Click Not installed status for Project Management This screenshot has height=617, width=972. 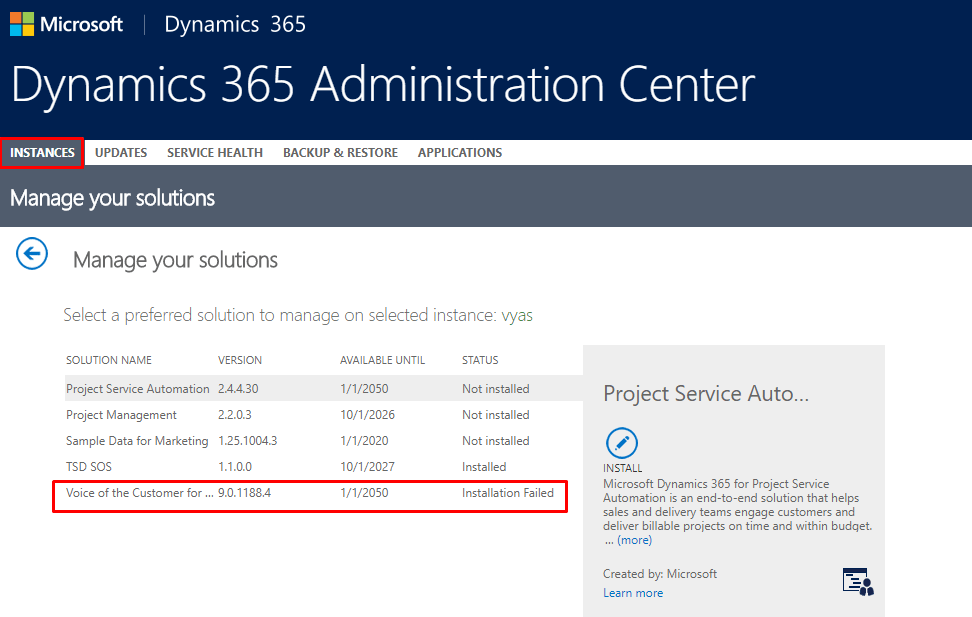(x=495, y=415)
